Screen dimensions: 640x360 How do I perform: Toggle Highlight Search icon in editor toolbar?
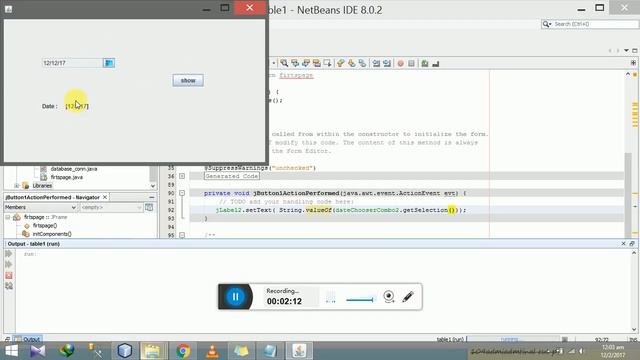pos(317,63)
